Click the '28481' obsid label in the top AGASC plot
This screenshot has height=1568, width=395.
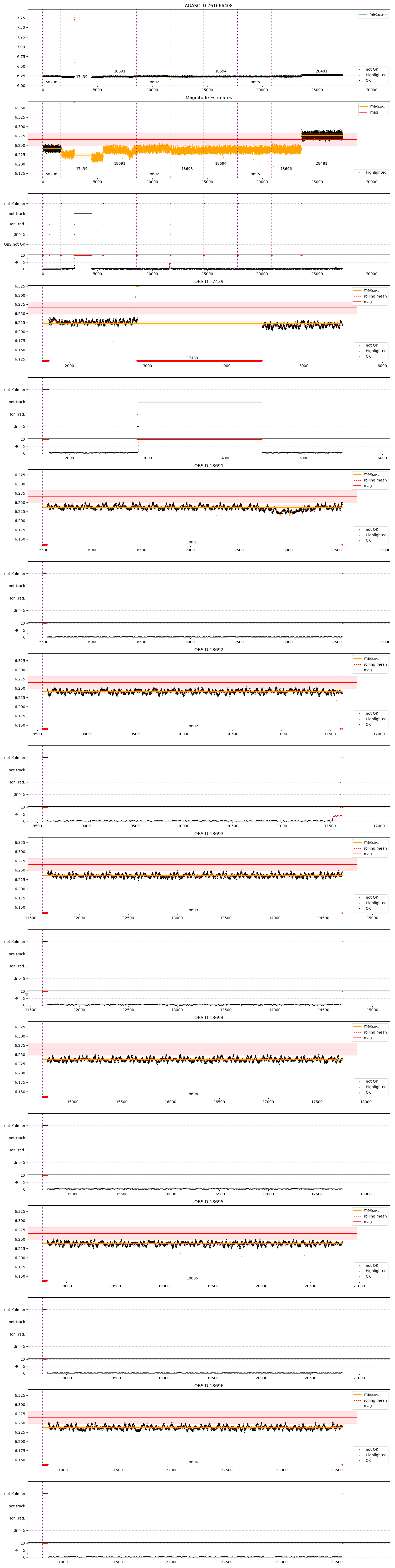(x=321, y=71)
